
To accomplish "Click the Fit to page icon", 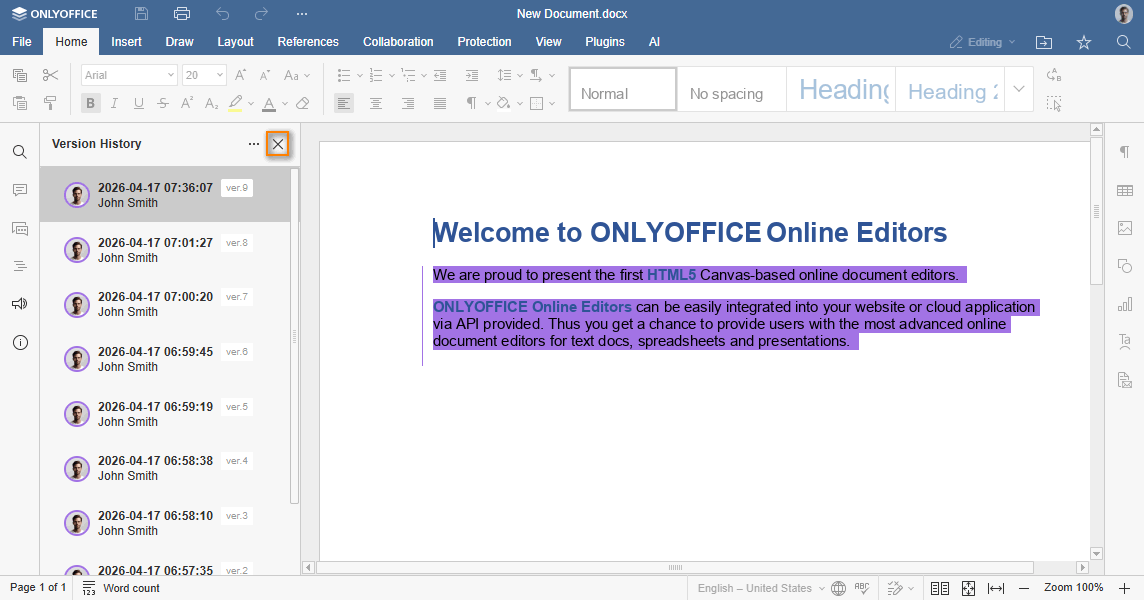I will 968,588.
